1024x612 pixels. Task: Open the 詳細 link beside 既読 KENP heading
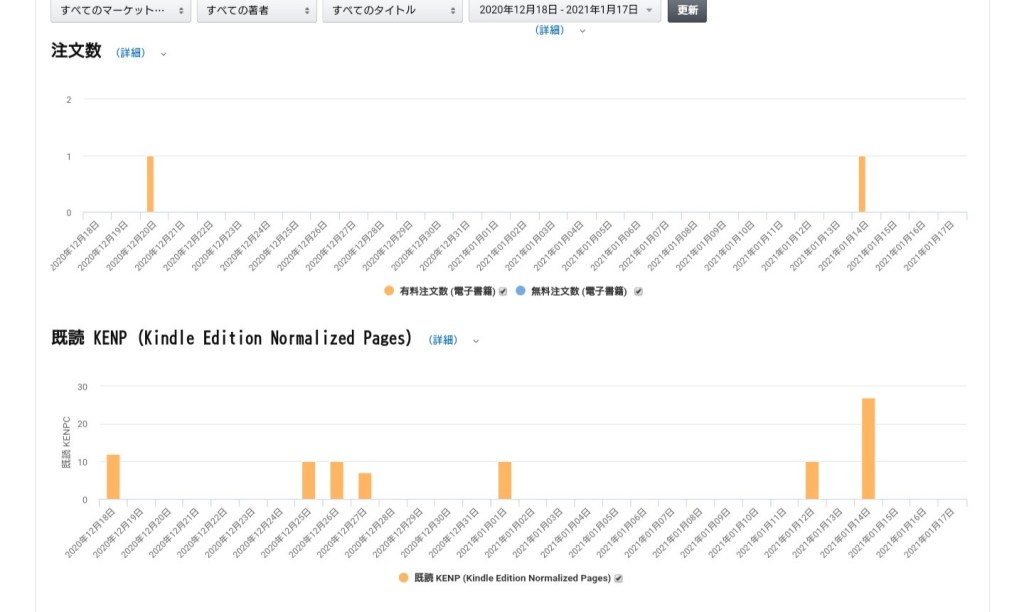[x=443, y=340]
